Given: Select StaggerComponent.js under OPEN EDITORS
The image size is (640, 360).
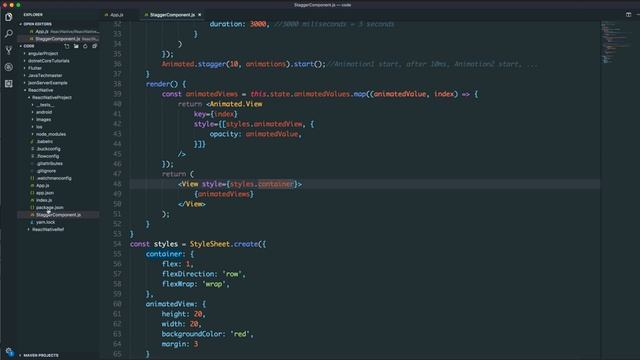Looking at the screenshot, I should point(58,39).
